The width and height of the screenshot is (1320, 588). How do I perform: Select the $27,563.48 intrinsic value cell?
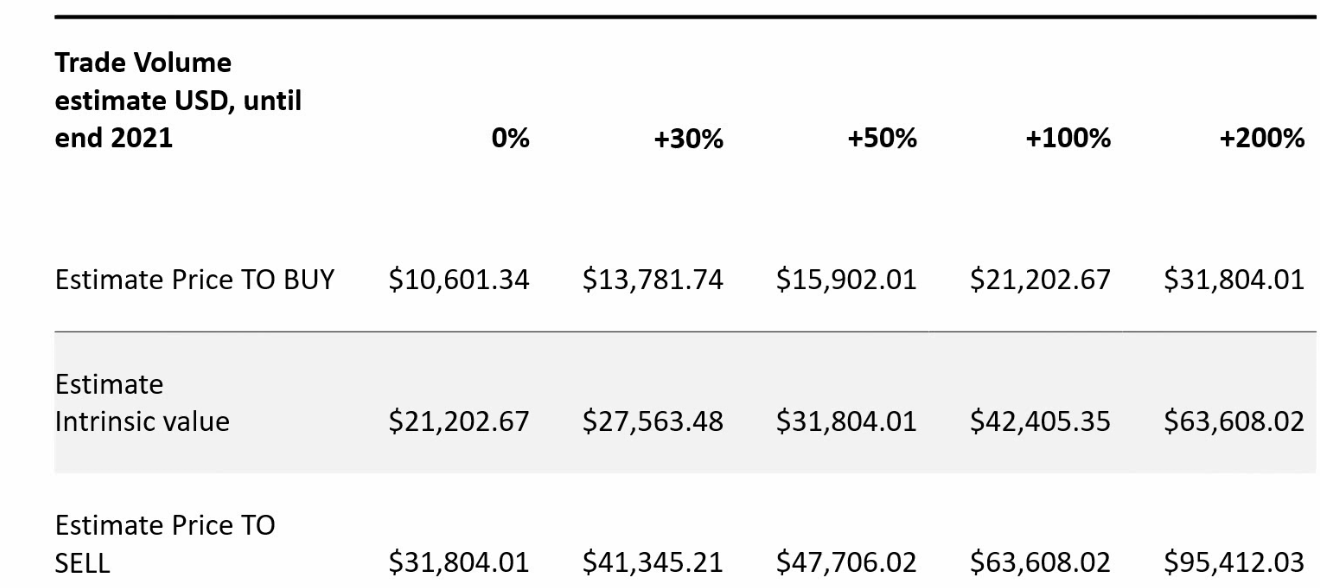tap(653, 421)
